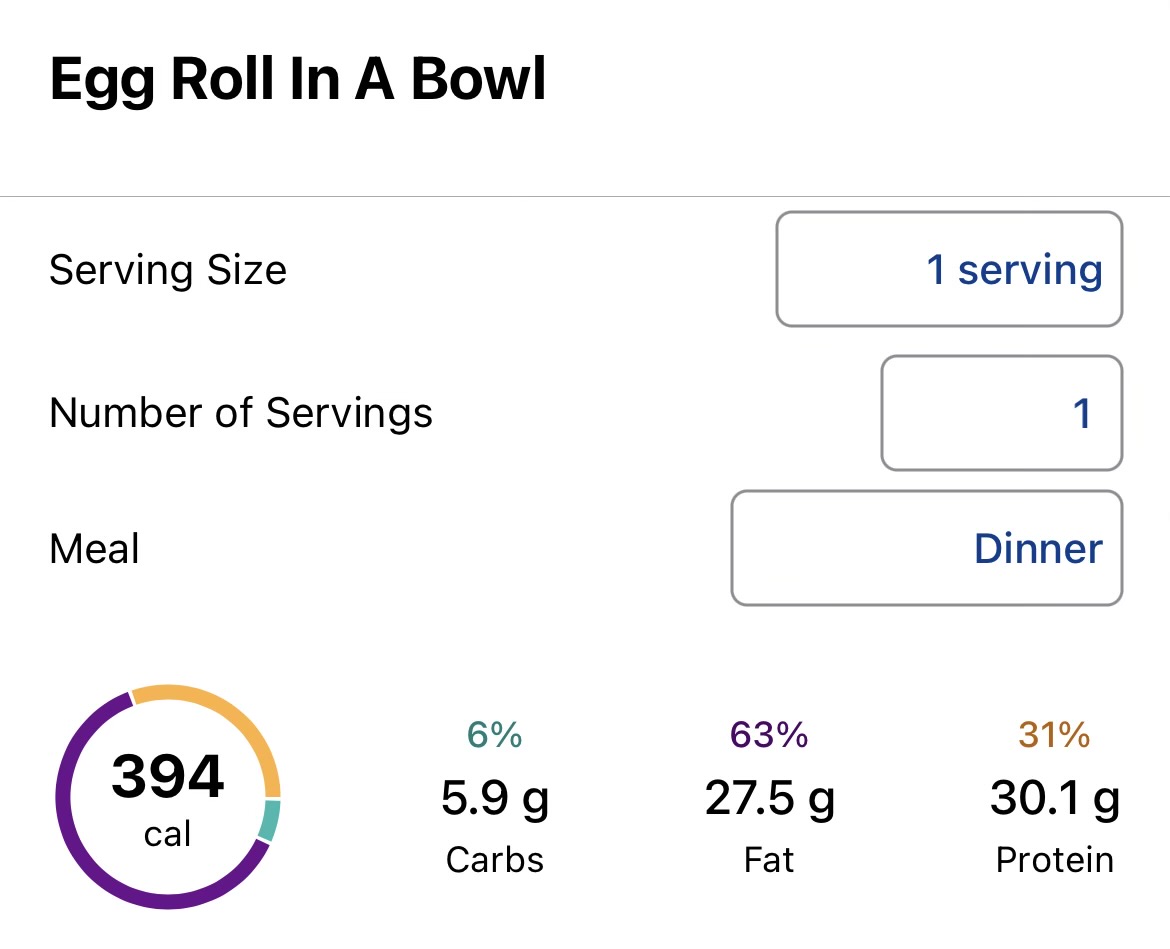Click the teal carbs arc of ring
Screen dimensions: 1170x949
point(269,820)
